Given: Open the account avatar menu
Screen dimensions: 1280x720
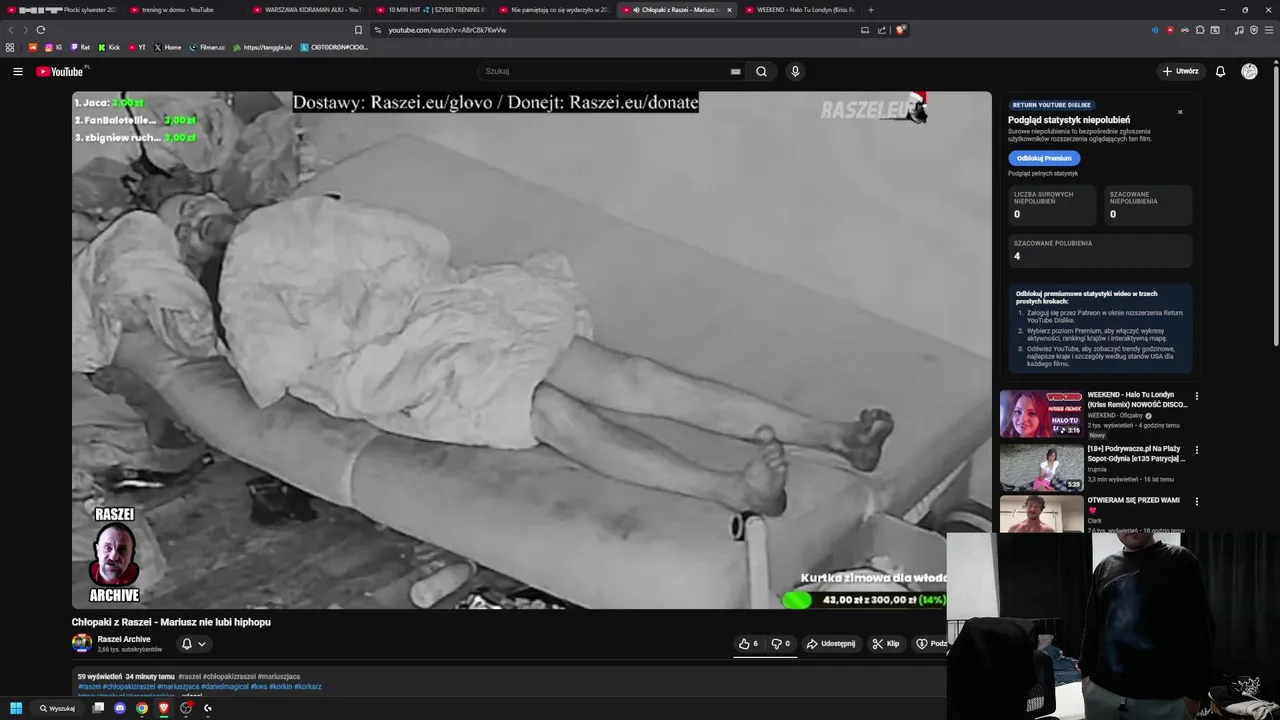Looking at the screenshot, I should click(x=1249, y=71).
